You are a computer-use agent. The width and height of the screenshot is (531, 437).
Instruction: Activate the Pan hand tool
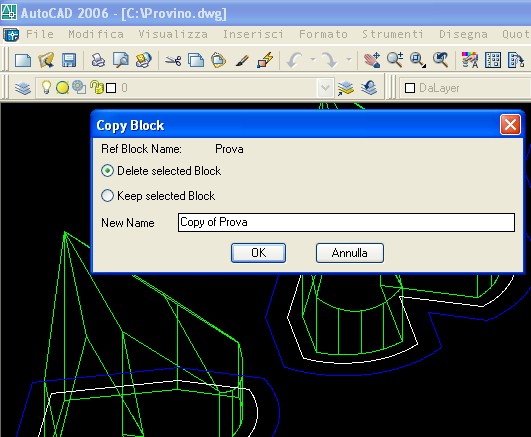[371, 60]
